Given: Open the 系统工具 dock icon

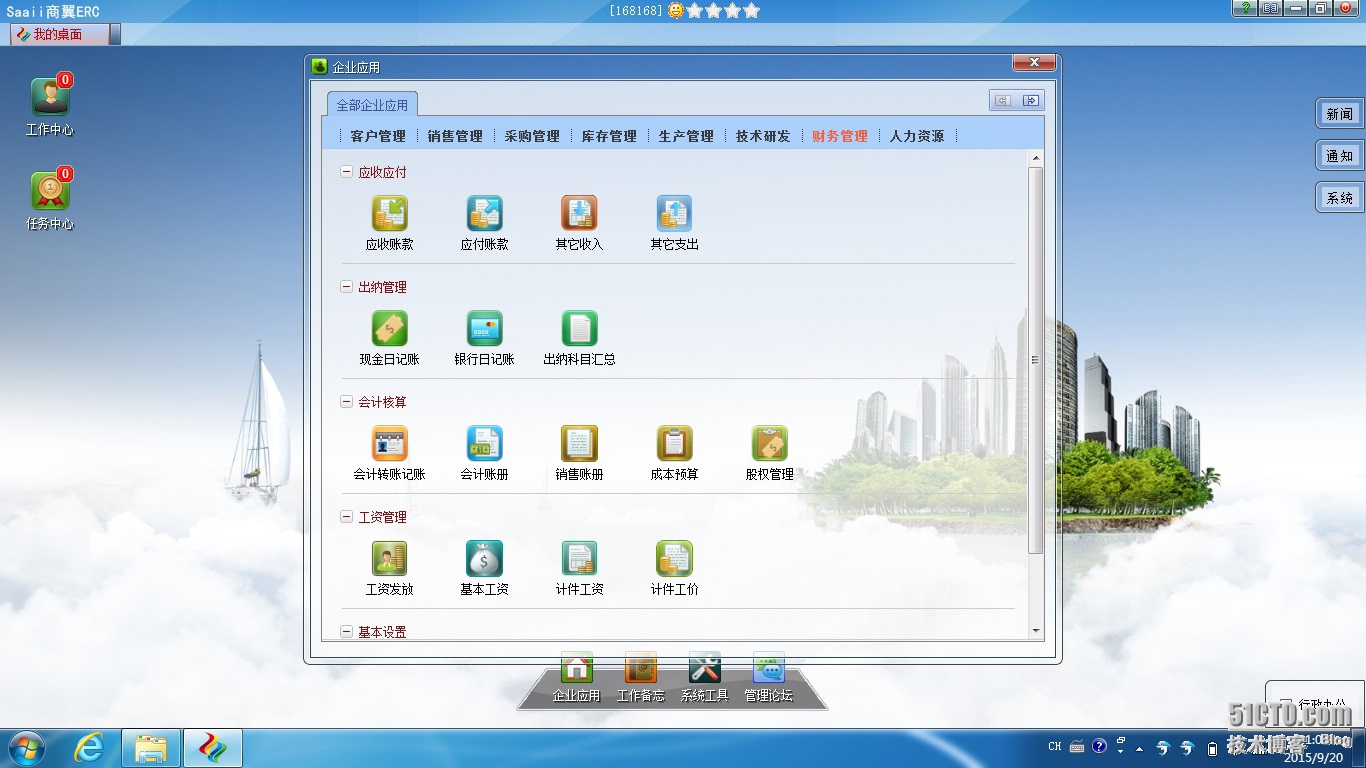Looking at the screenshot, I should (x=704, y=668).
